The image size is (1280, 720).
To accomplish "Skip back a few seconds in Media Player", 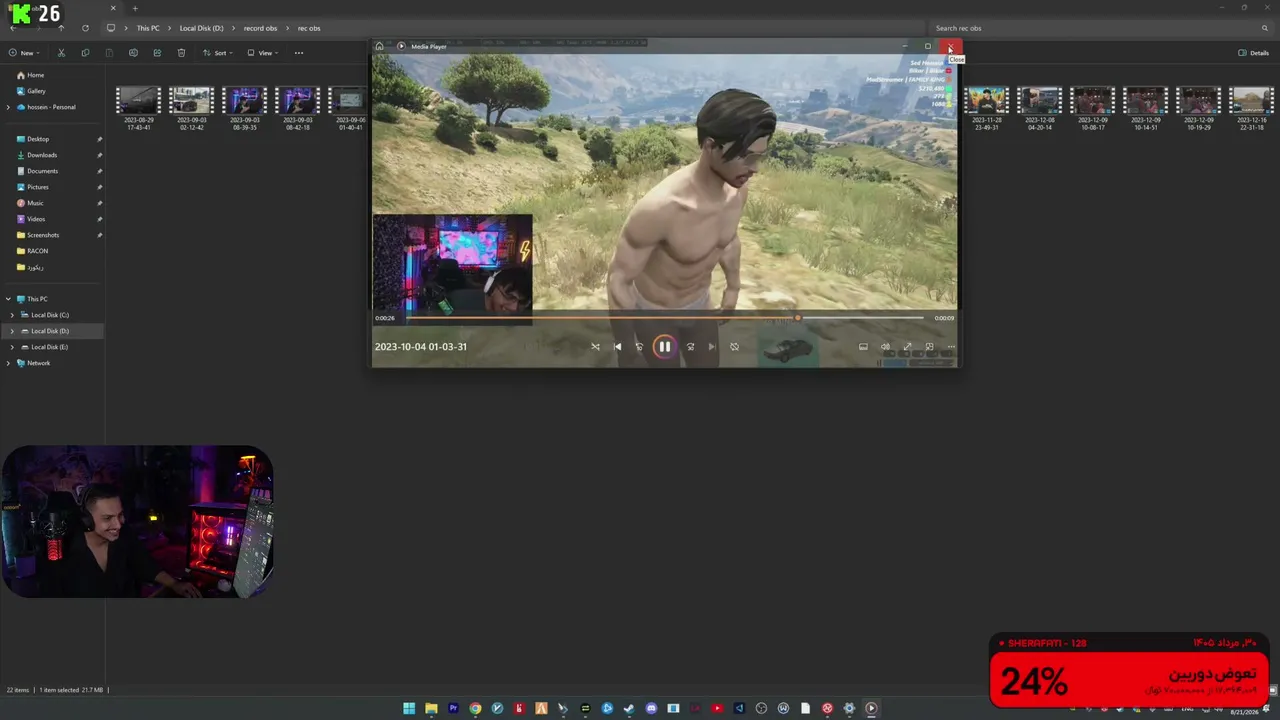I will (639, 347).
